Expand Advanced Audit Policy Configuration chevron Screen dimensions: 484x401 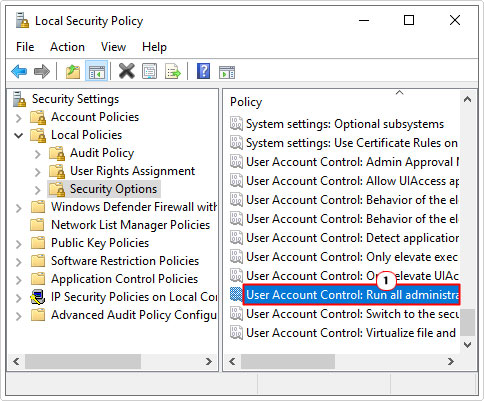click(x=19, y=316)
